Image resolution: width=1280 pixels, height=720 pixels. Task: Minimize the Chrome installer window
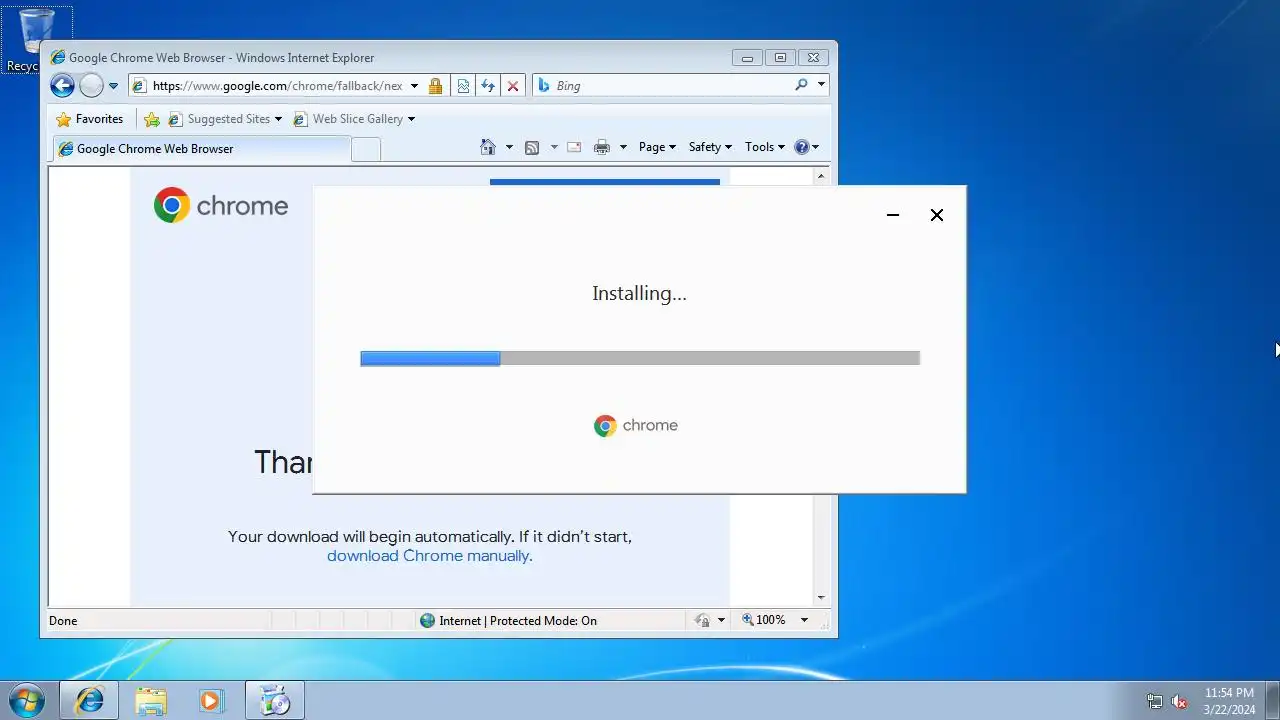(x=893, y=215)
